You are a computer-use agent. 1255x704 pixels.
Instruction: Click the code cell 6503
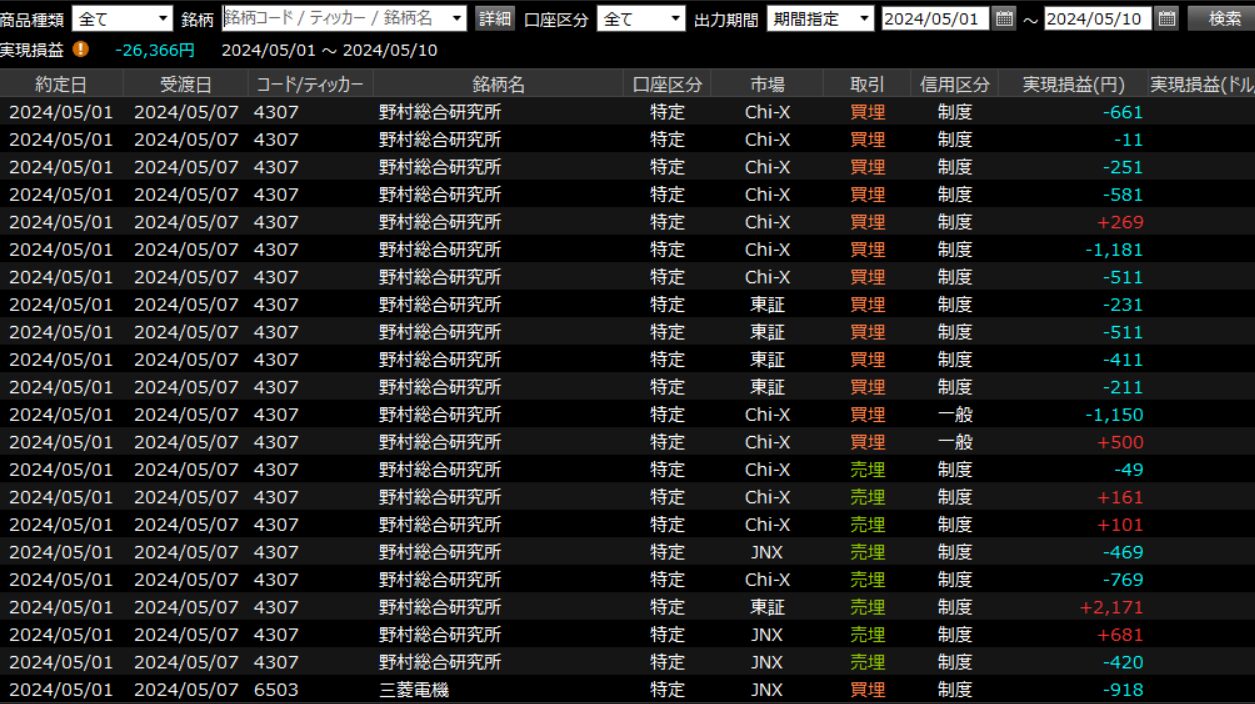click(x=276, y=690)
